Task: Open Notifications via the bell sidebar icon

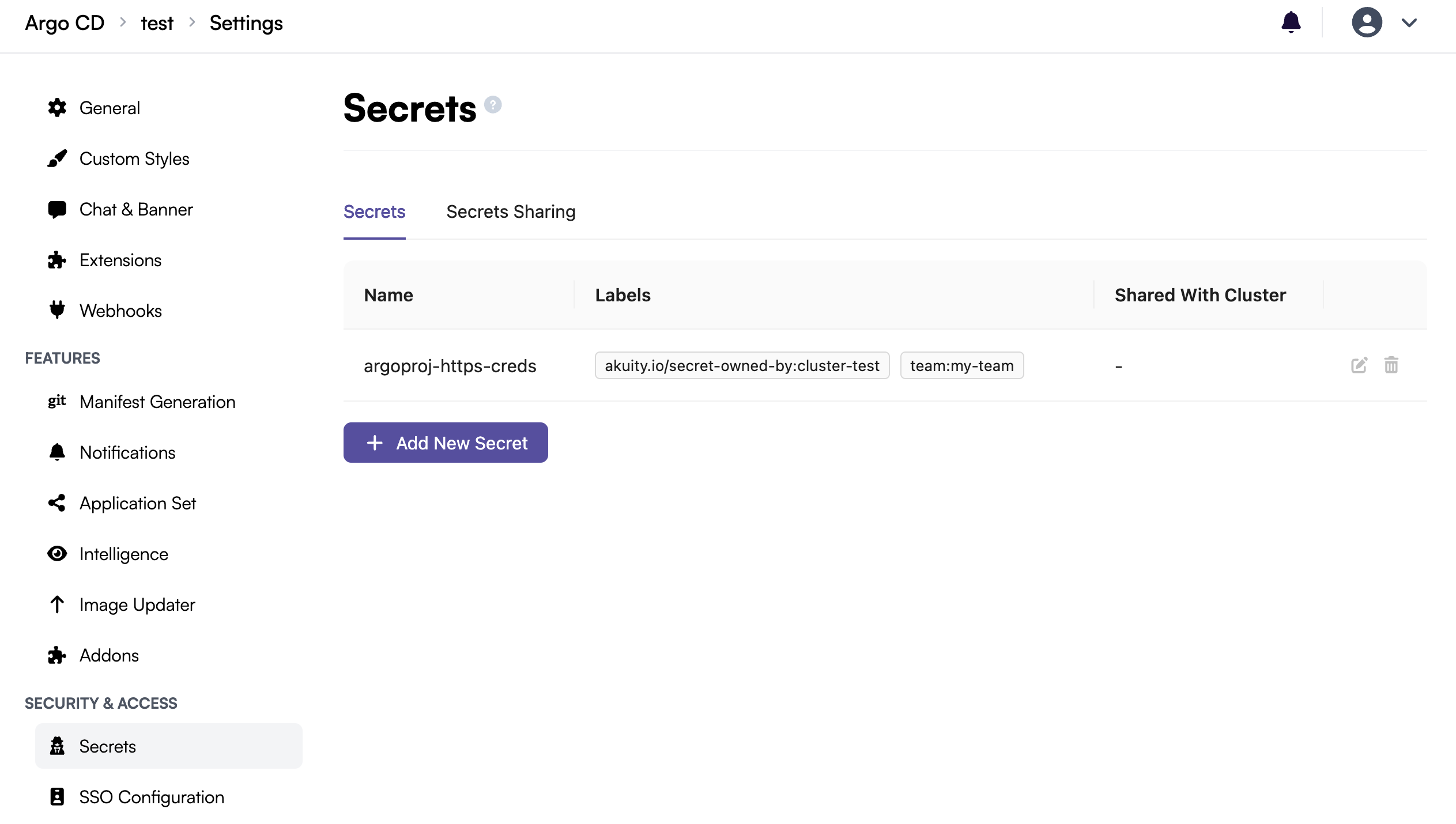Action: pyautogui.click(x=57, y=452)
